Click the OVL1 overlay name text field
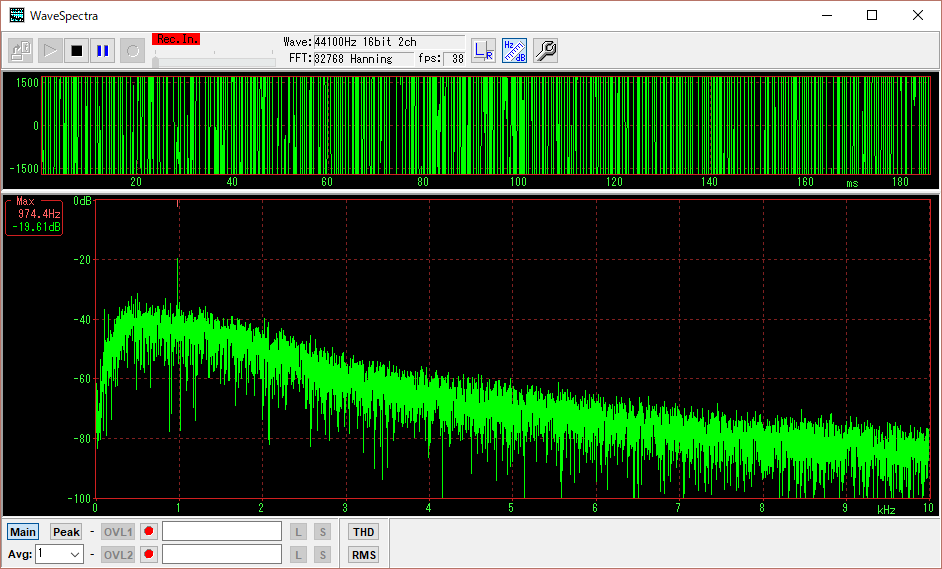This screenshot has height=569, width=942. [x=222, y=532]
